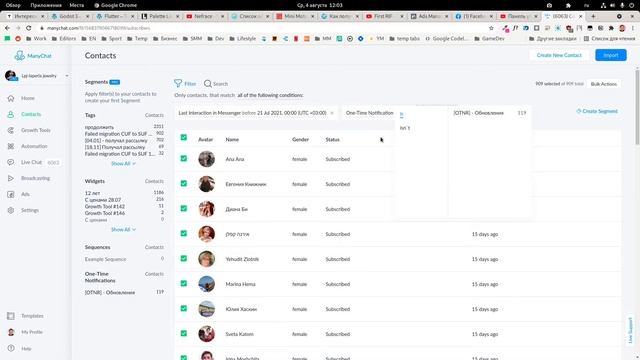Click the Filter funnel icon

(178, 83)
